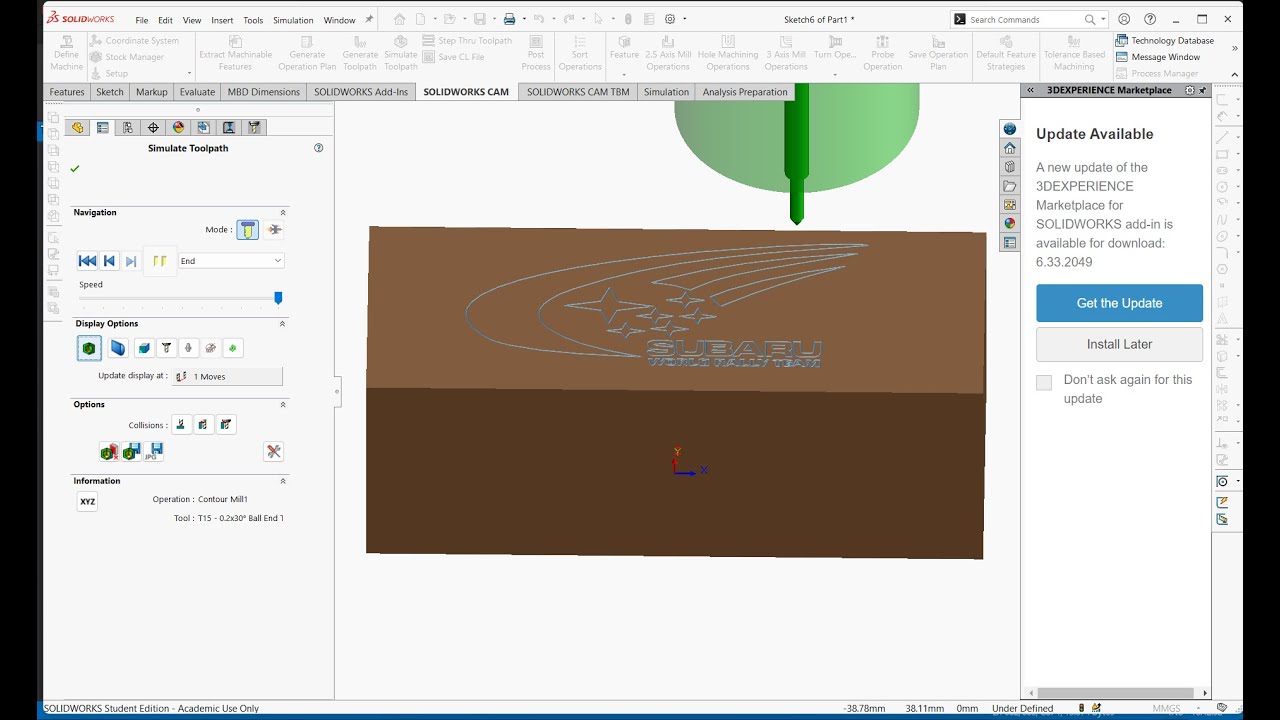Toggle tool display option
The width and height of the screenshot is (1280, 720).
pos(166,348)
